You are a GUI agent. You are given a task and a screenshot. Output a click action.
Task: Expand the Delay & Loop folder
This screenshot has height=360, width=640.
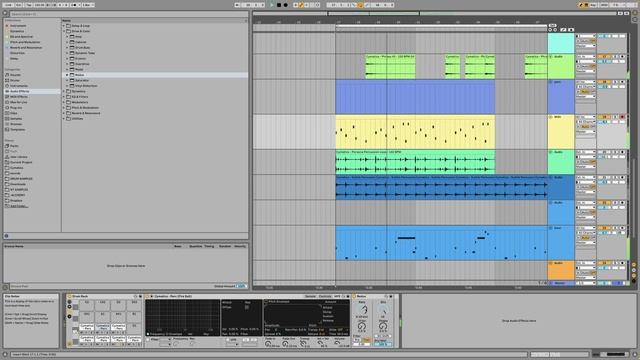64,26
